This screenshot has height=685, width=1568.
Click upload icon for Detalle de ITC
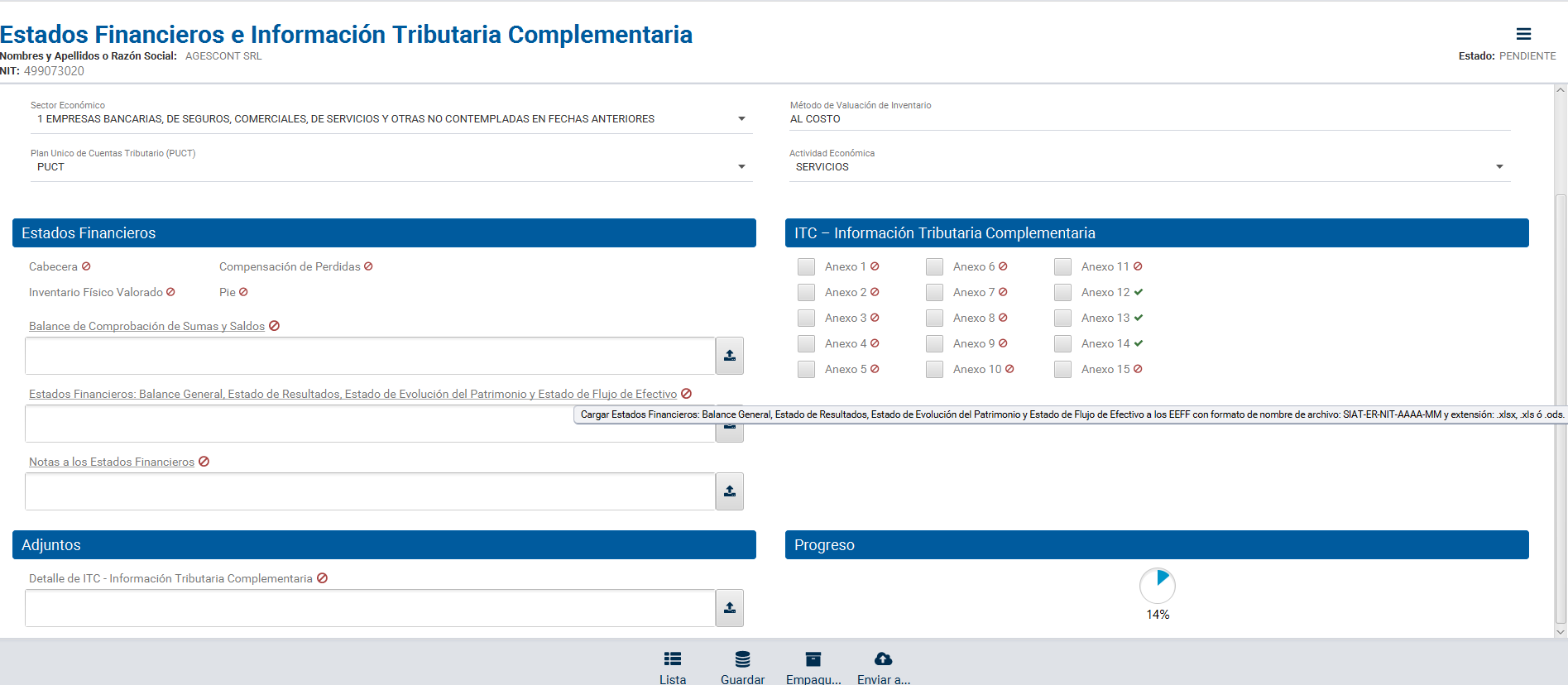pos(729,608)
